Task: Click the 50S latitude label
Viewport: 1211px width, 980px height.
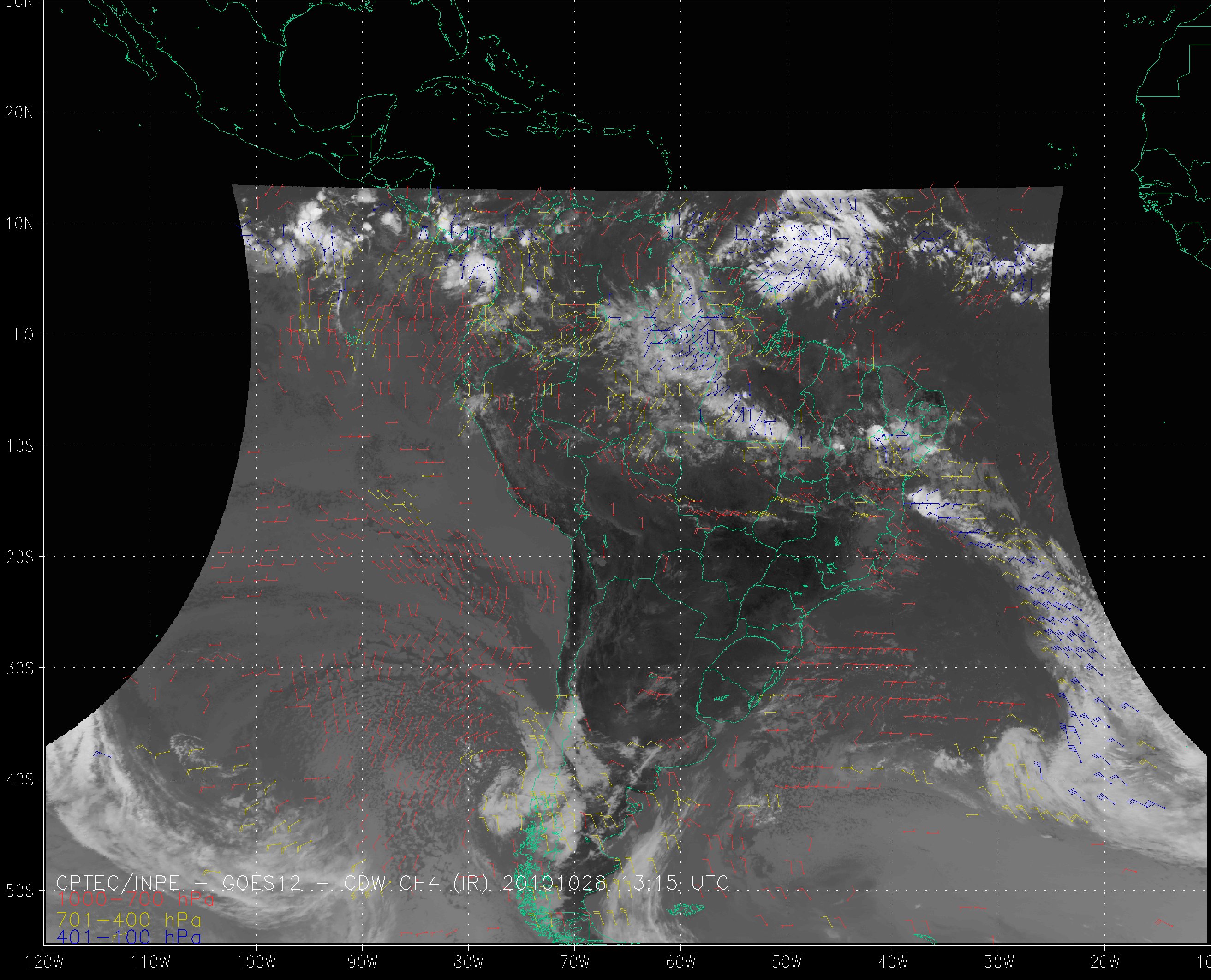Action: tap(19, 891)
